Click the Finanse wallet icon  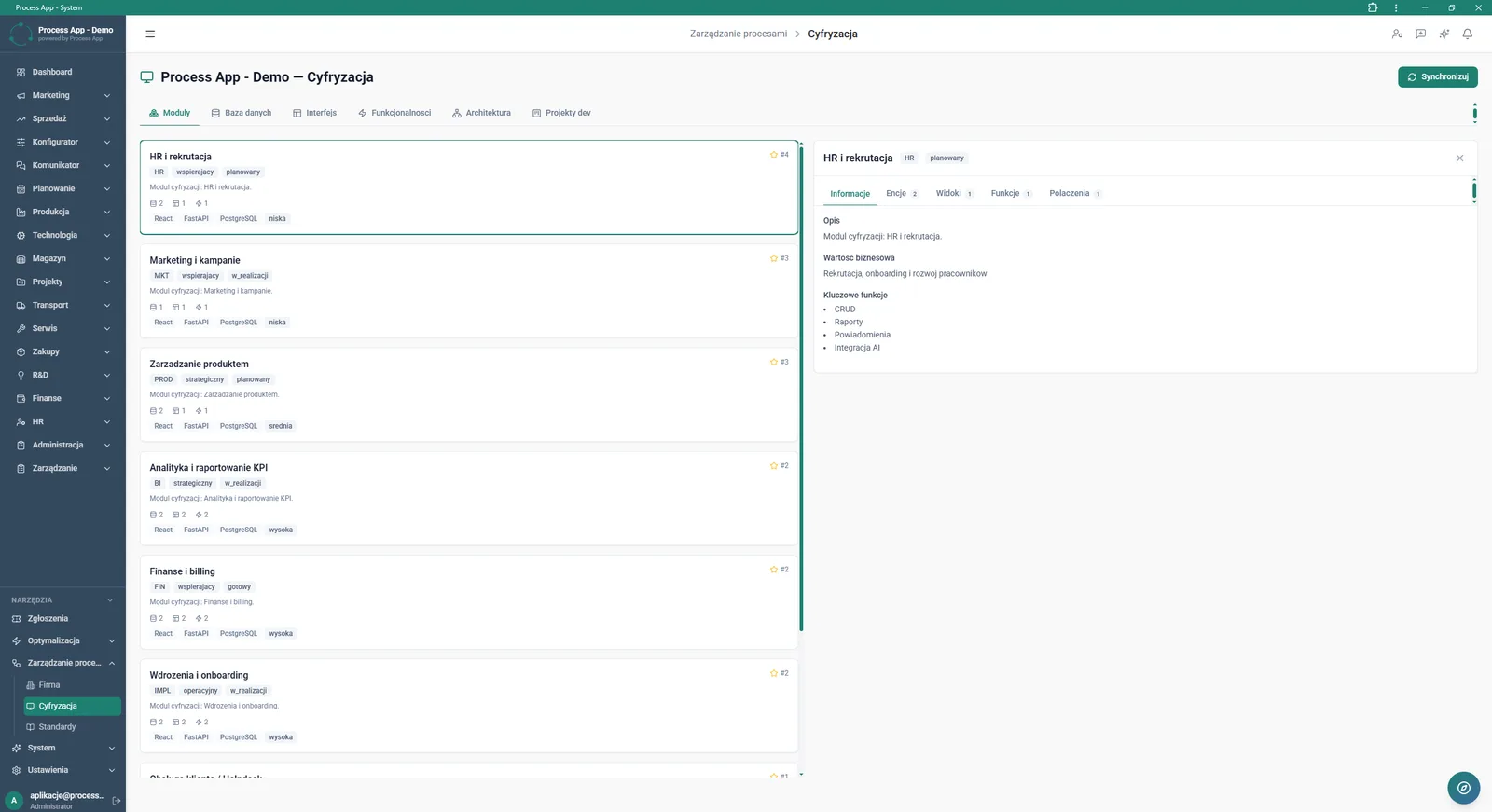tap(21, 398)
